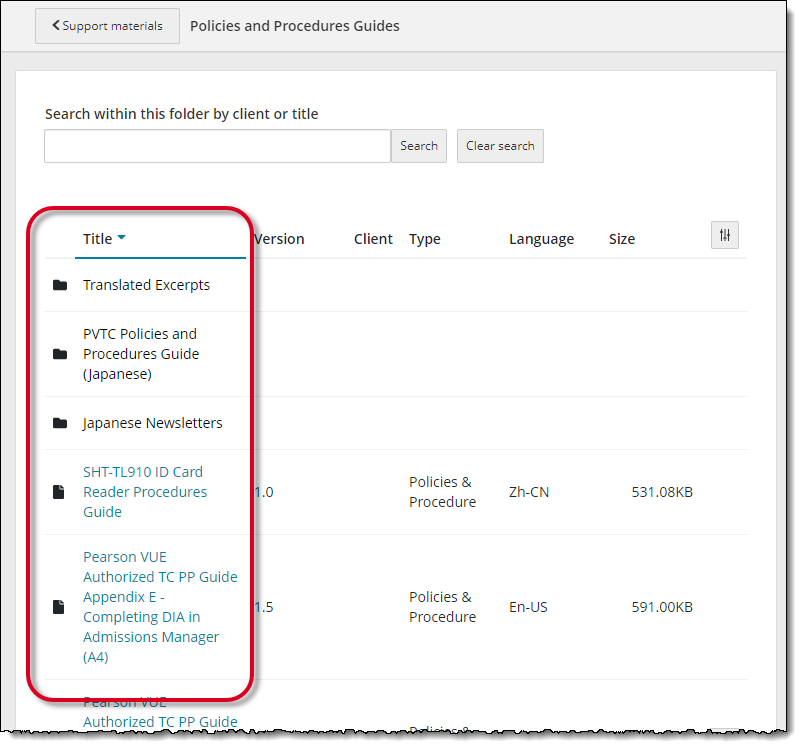Toggle the Title sort arrow
The height and width of the screenshot is (751, 802).
click(x=122, y=238)
